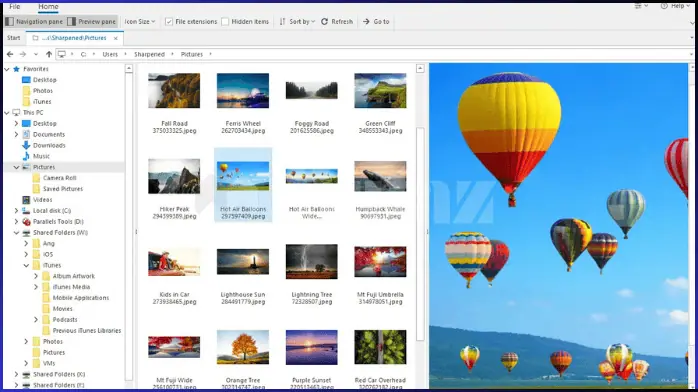The height and width of the screenshot is (392, 698).
Task: Open the Sort by dropdown
Action: pyautogui.click(x=297, y=21)
